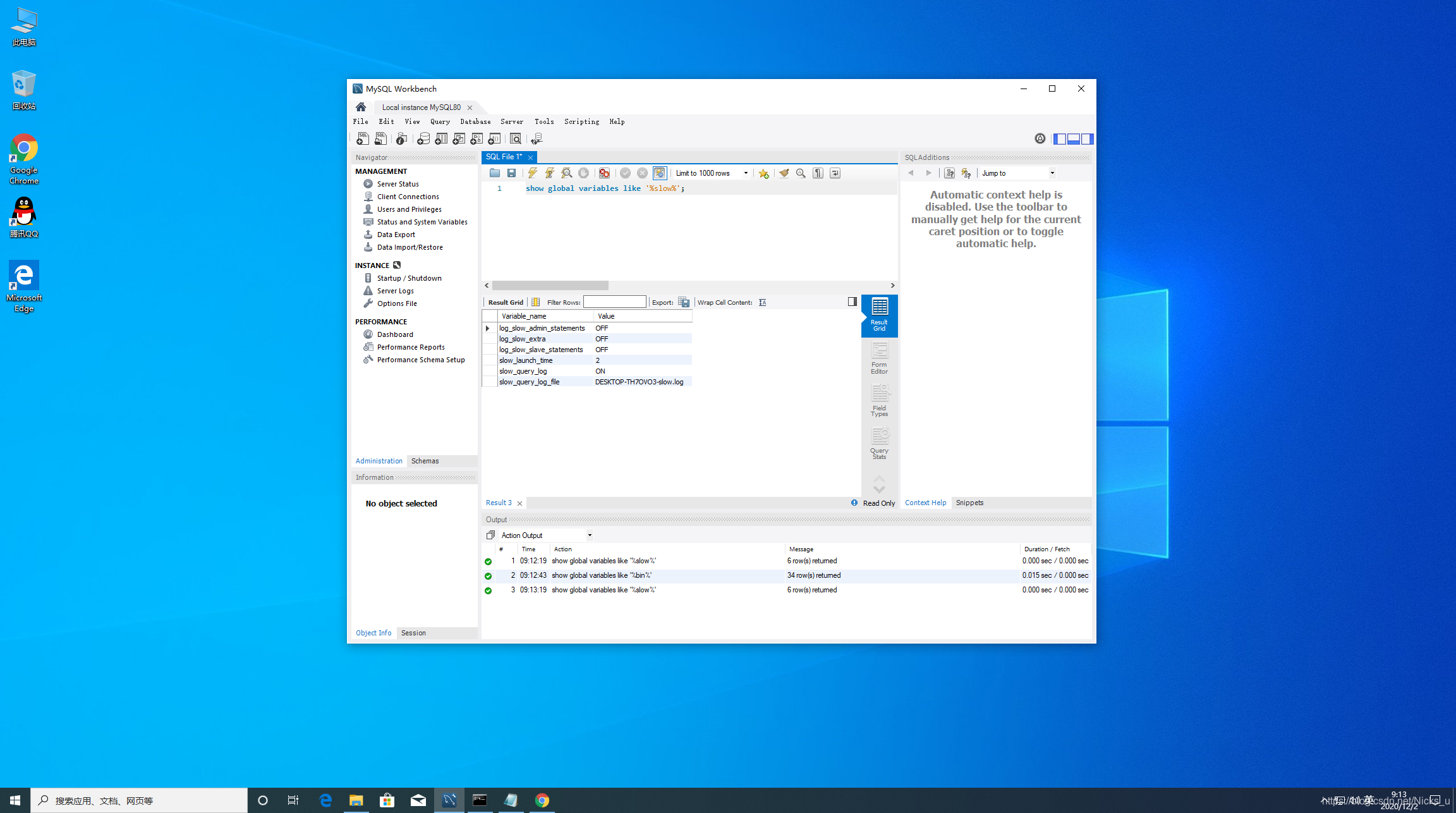1456x813 pixels.
Task: Switch to the Schemas tab
Action: tap(425, 461)
